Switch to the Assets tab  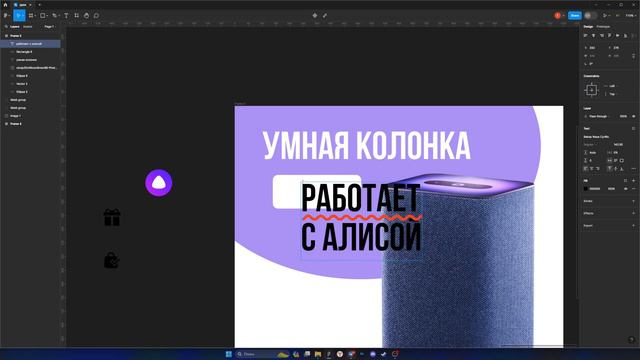click(x=27, y=27)
